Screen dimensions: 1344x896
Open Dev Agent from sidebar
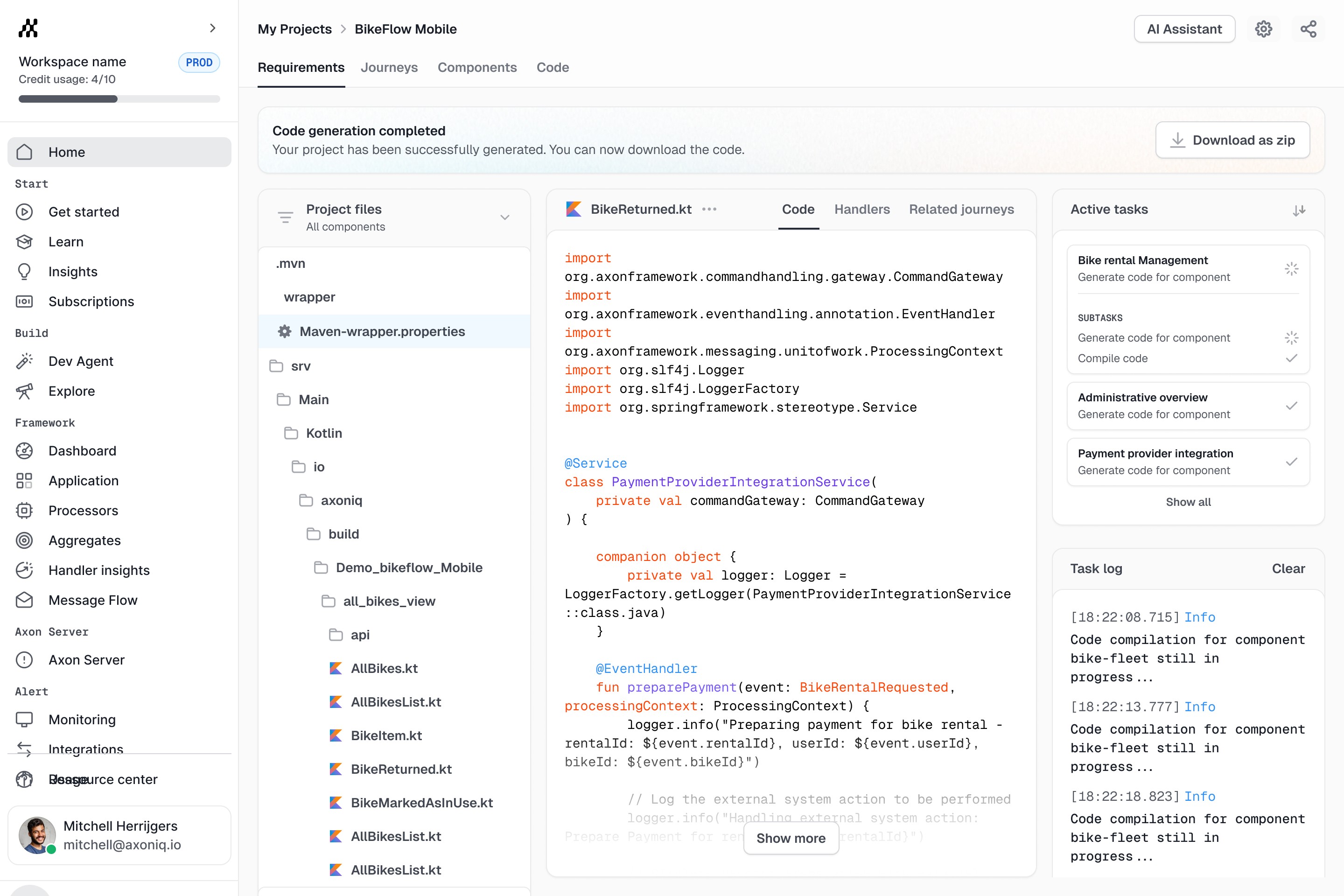(x=81, y=361)
